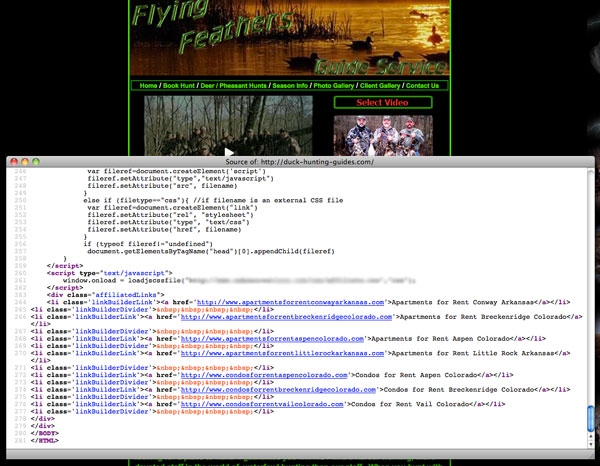Image resolution: width=600 pixels, height=466 pixels.
Task: Click the 'else if (filetype=="css")' line
Action: coord(213,200)
